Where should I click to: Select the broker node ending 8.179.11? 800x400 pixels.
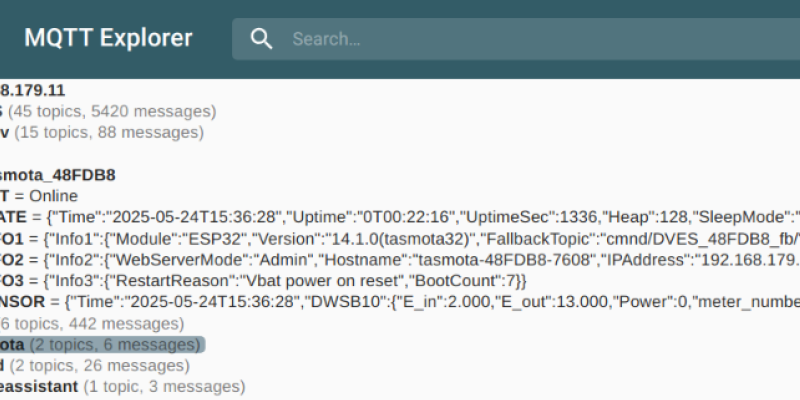(x=33, y=90)
